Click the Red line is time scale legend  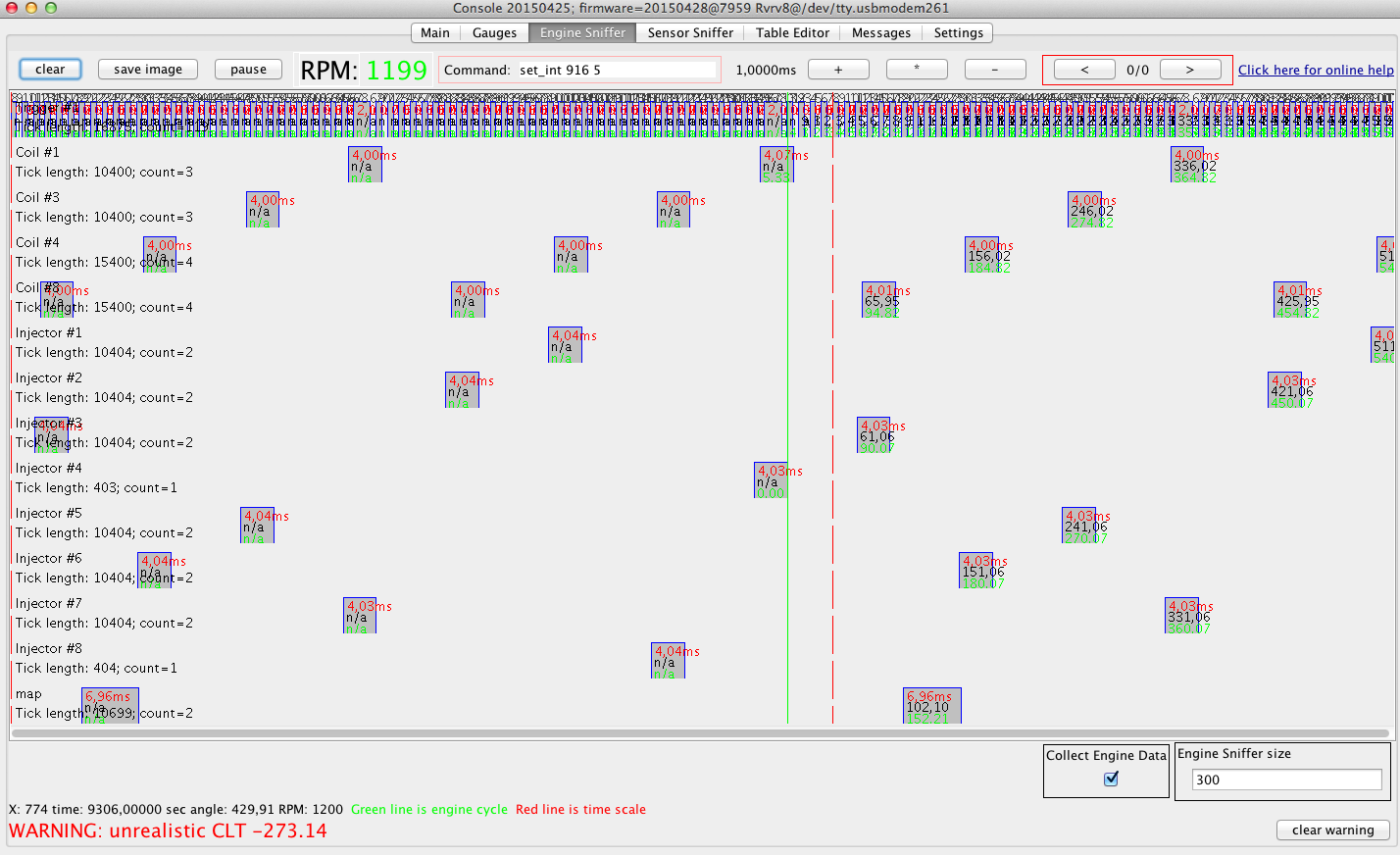(x=580, y=809)
